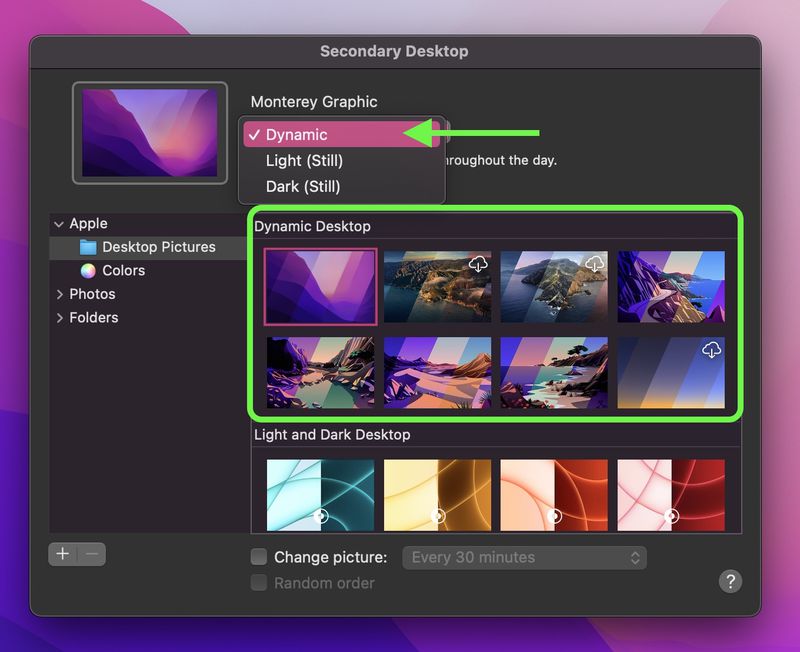This screenshot has height=652, width=800.
Task: Collapse the Apple sidebar section
Action: pyautogui.click(x=59, y=223)
